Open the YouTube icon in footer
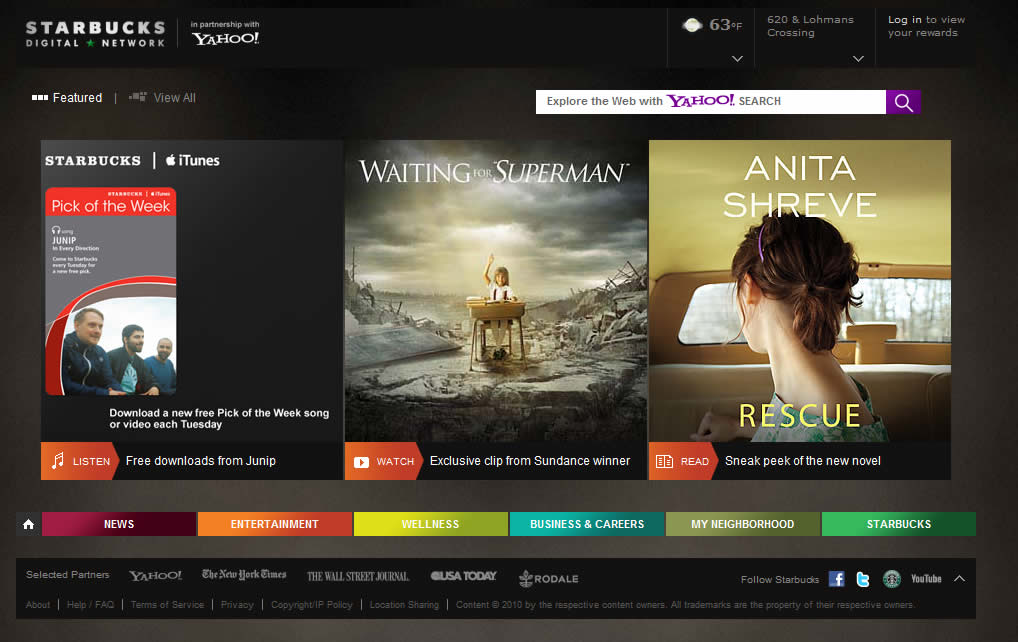1018x642 pixels. tap(926, 578)
